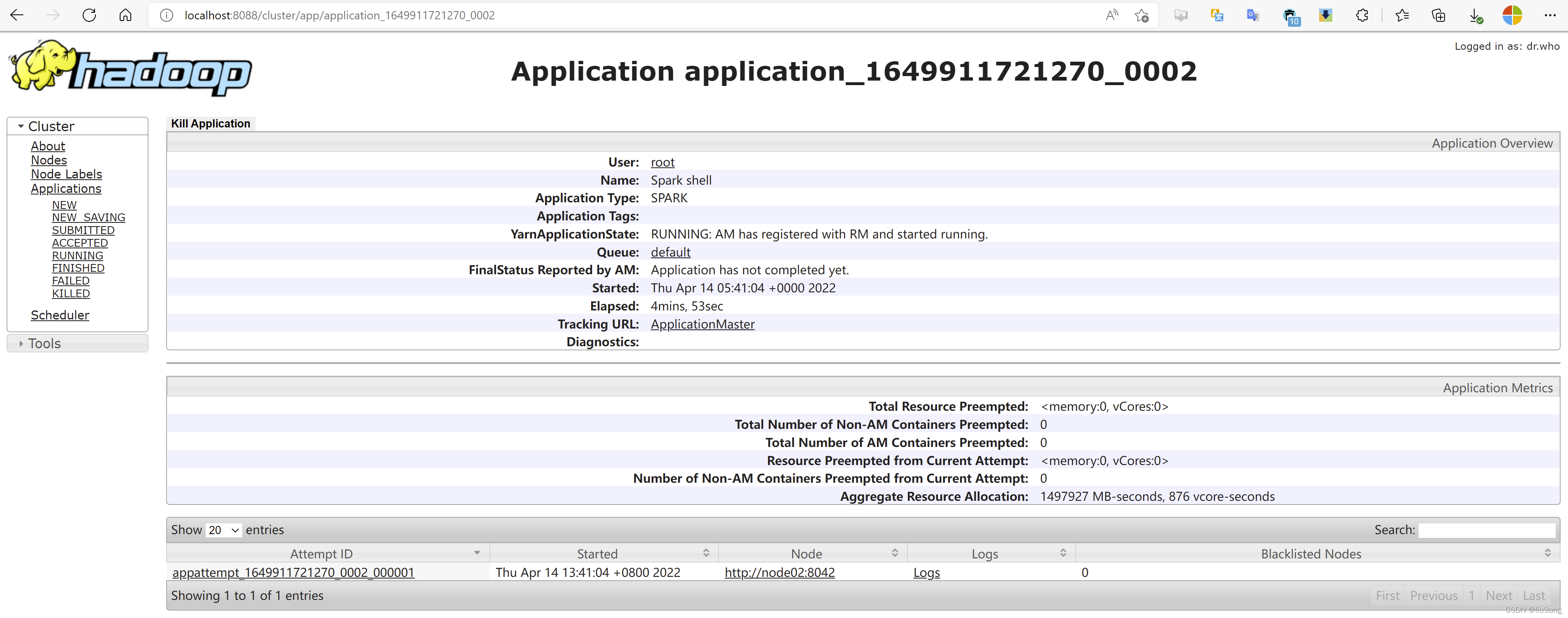This screenshot has height=618, width=1568.
Task: Sort the table by Started column
Action: [x=604, y=553]
